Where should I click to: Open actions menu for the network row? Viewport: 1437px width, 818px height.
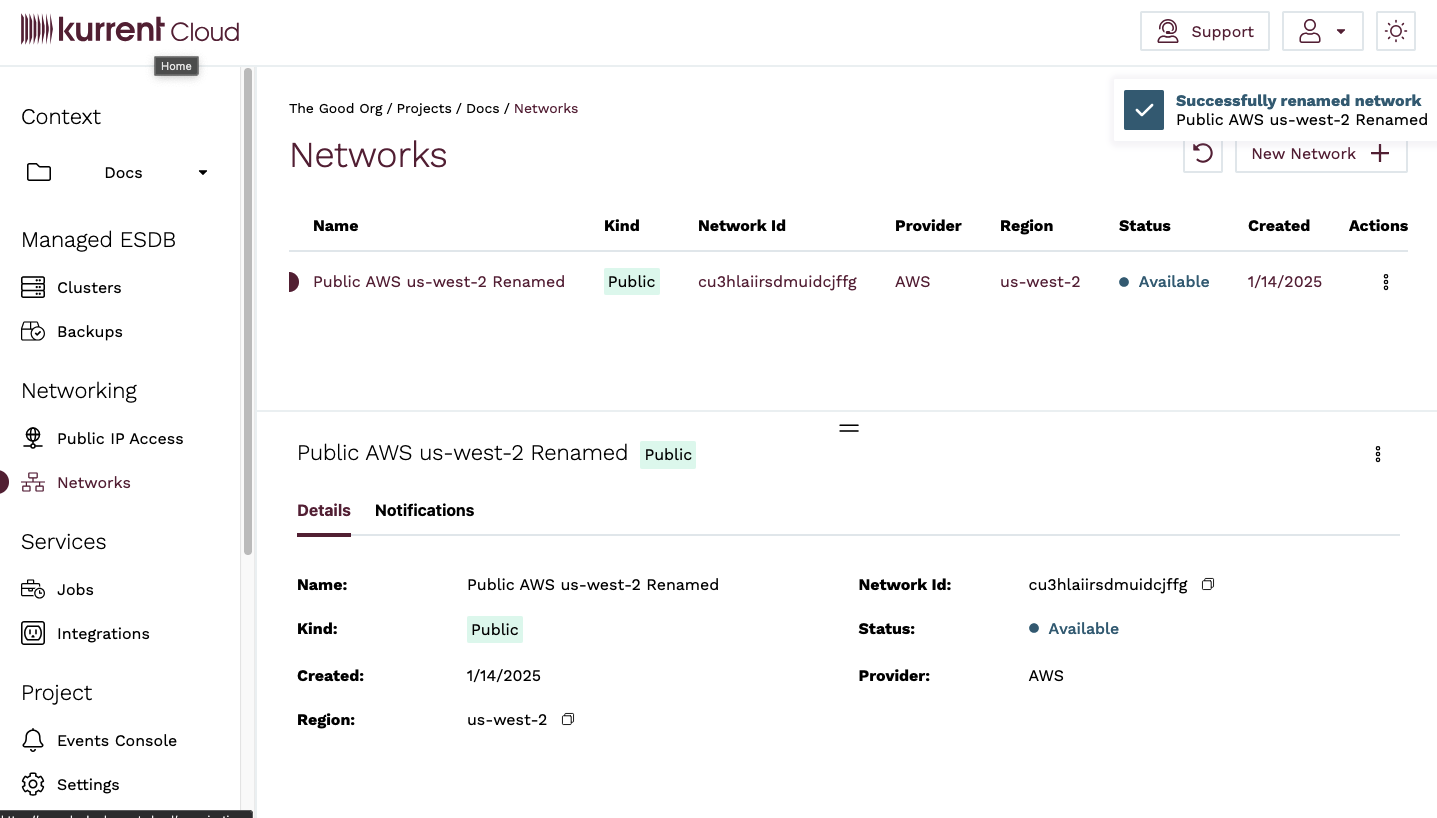point(1385,281)
